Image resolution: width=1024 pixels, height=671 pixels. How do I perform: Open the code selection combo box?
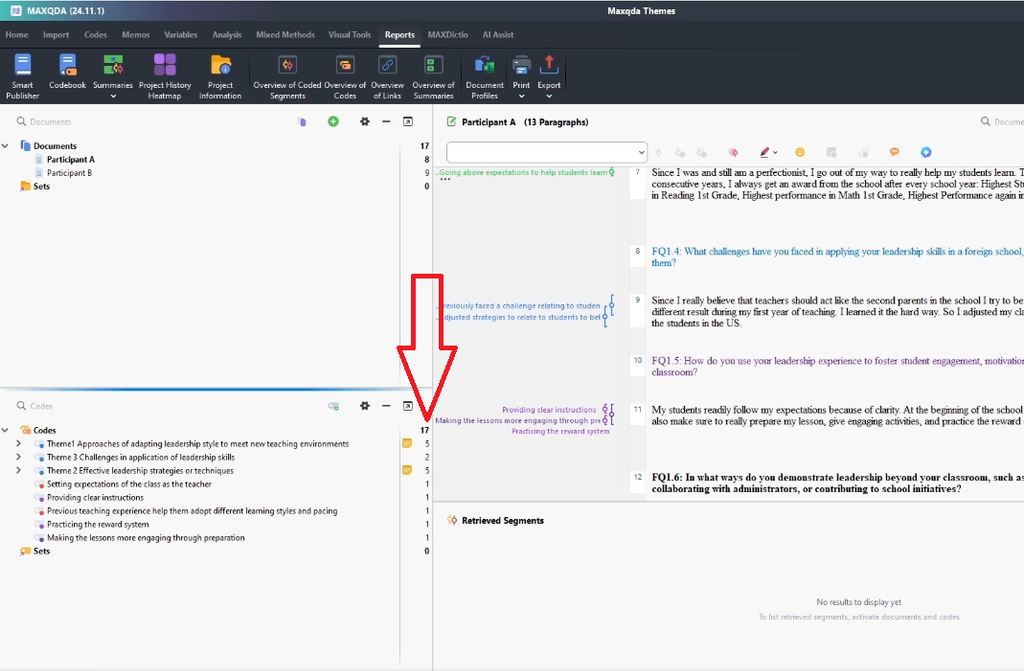[547, 152]
